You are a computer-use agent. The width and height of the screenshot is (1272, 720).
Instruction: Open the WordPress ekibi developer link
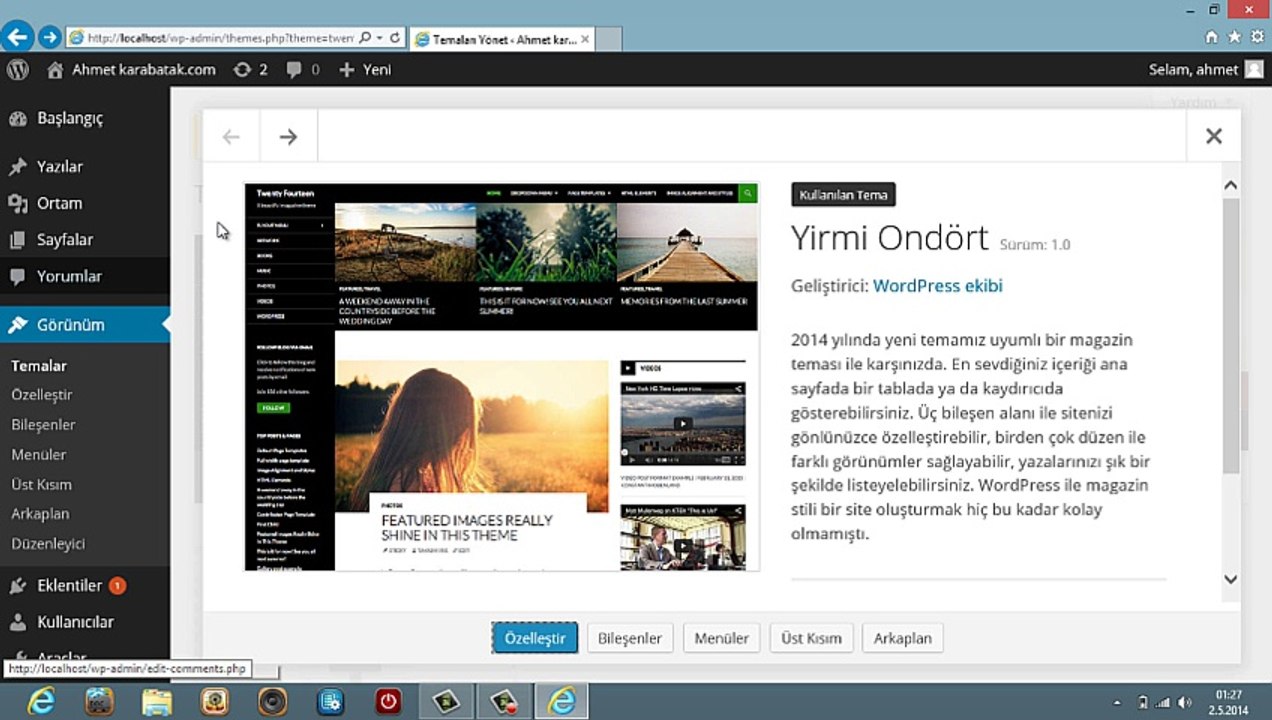click(937, 286)
